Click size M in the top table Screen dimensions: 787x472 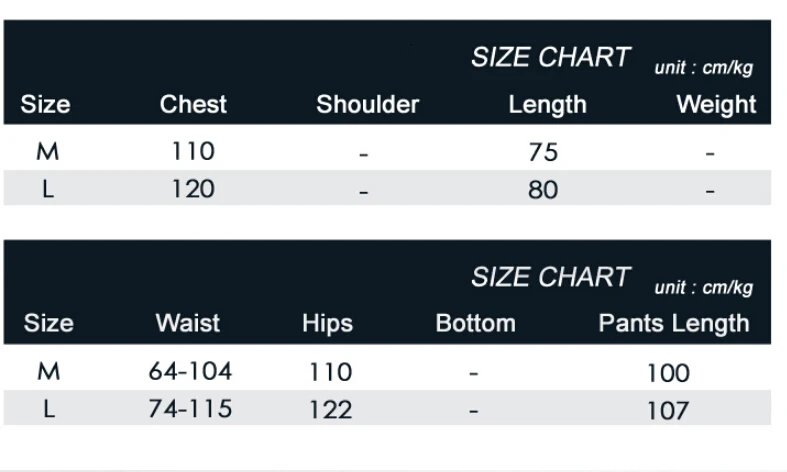click(x=47, y=151)
